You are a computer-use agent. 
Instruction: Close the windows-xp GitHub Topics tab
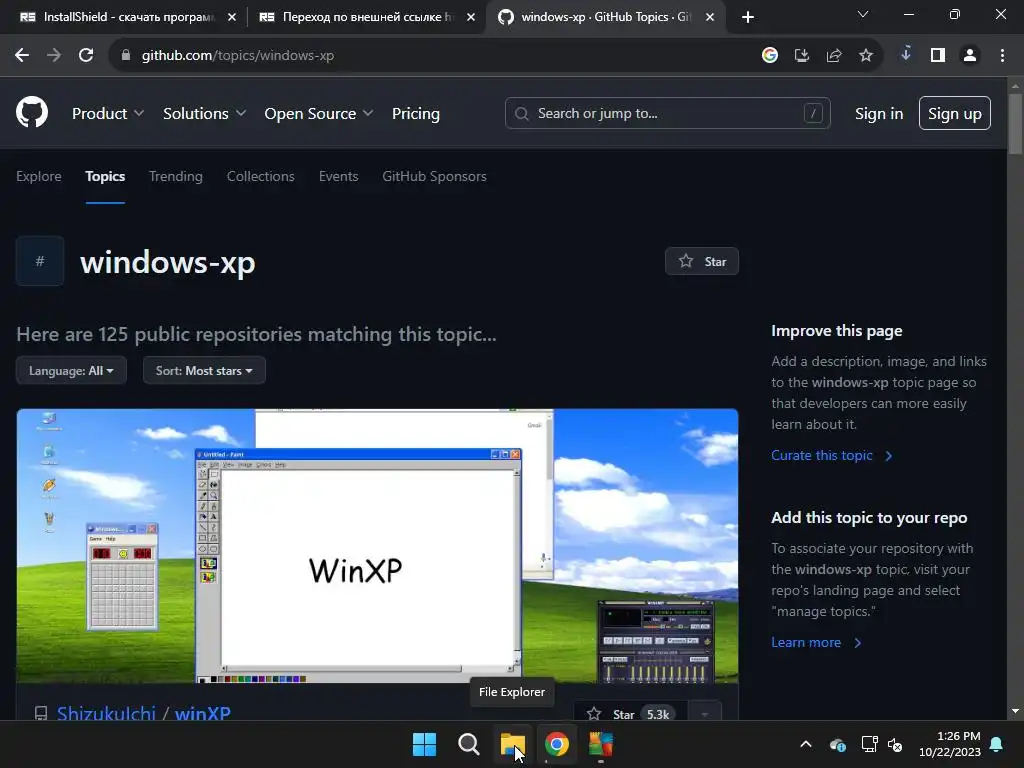(710, 17)
